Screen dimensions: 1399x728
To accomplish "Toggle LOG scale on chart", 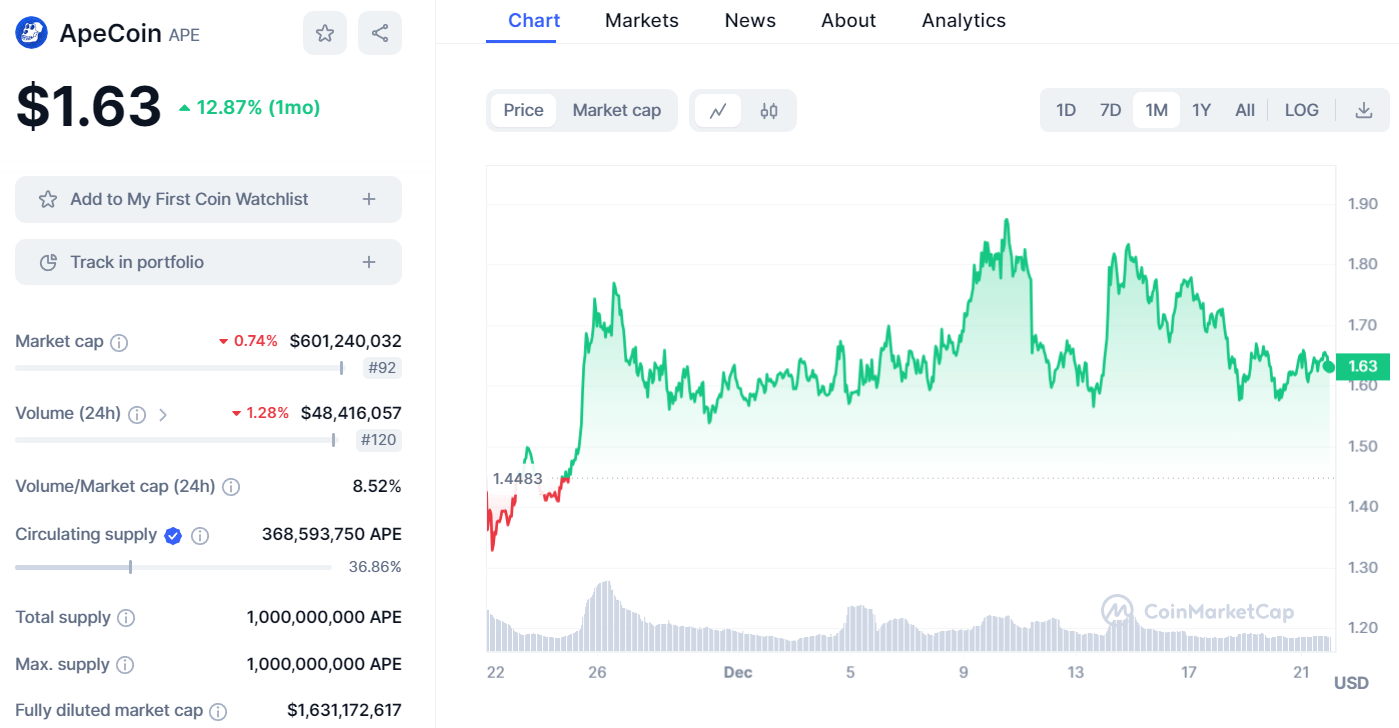I will pos(1302,110).
